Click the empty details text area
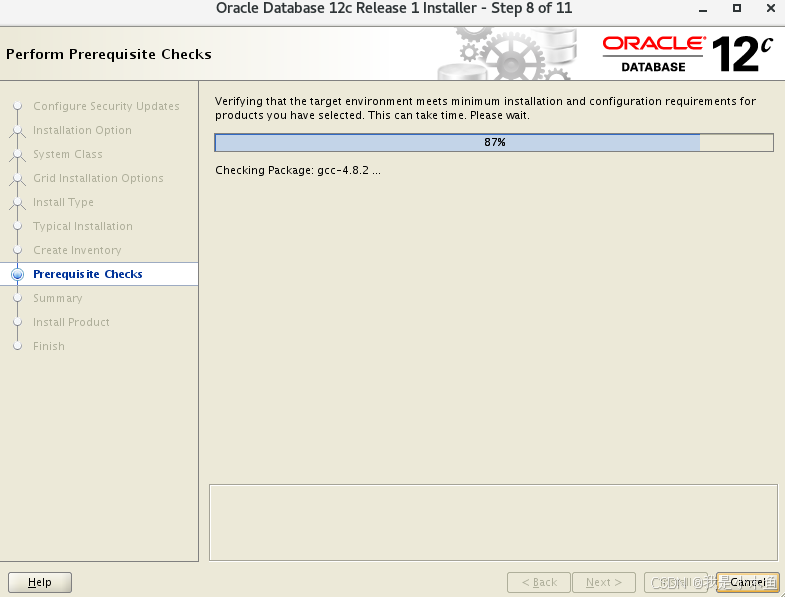 coord(493,522)
